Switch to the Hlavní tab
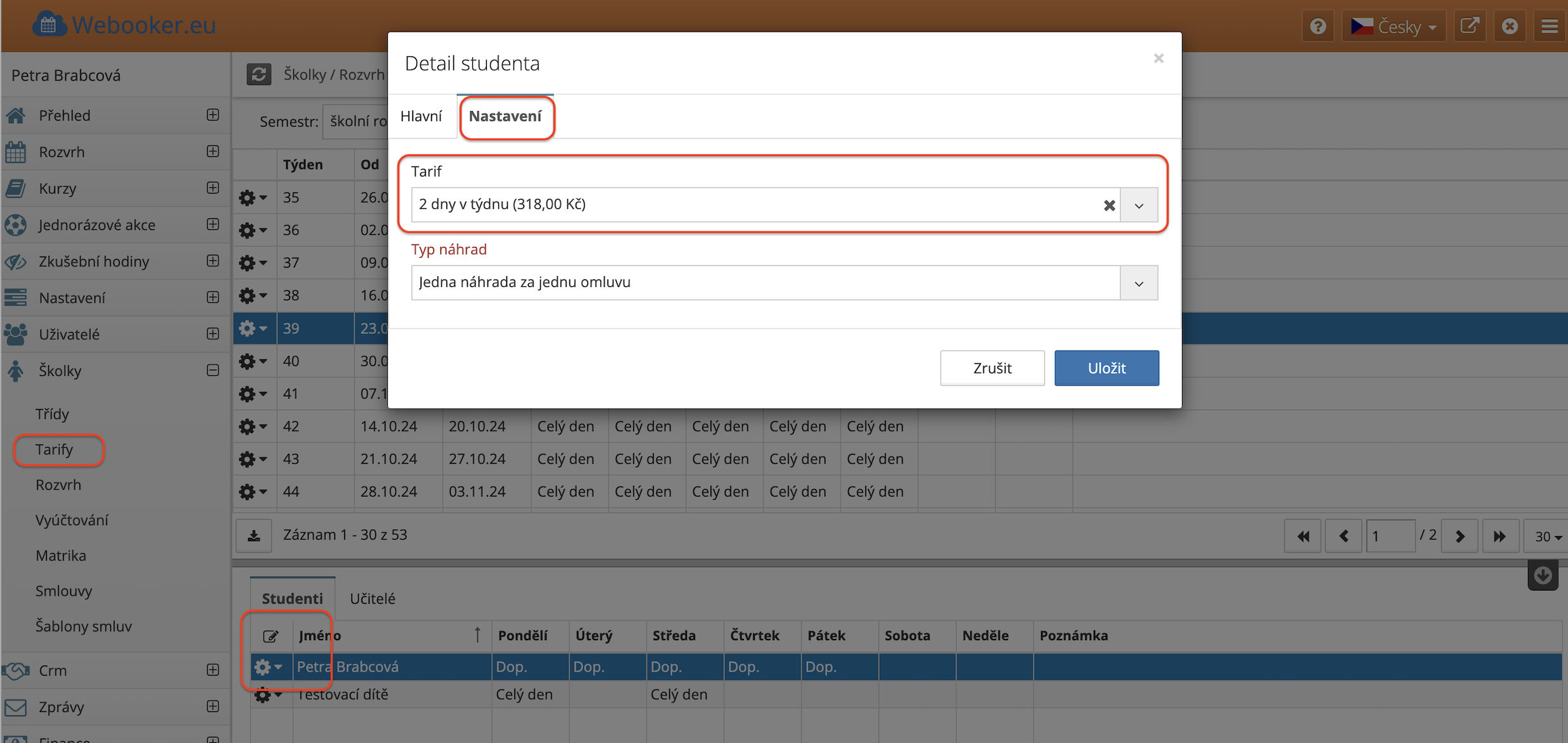Screen dimensions: 1568x743 pos(421,116)
